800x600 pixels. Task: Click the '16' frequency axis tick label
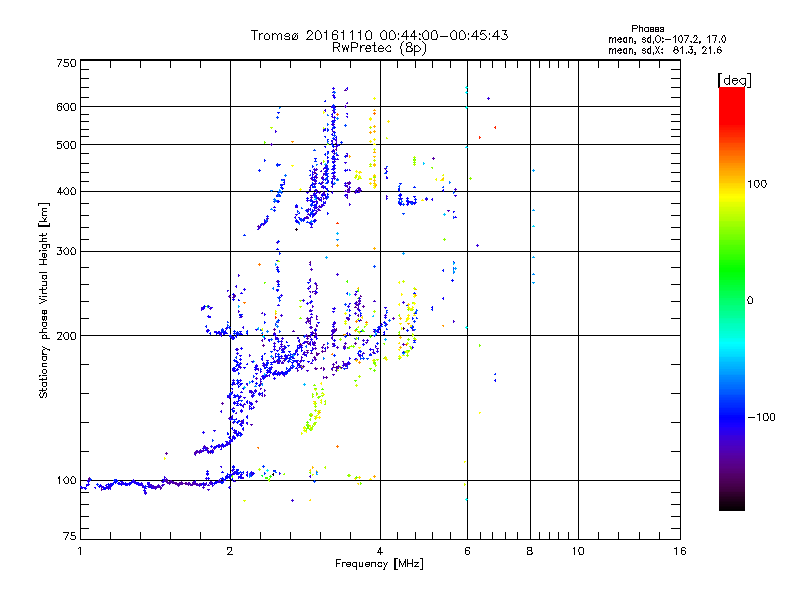click(680, 551)
